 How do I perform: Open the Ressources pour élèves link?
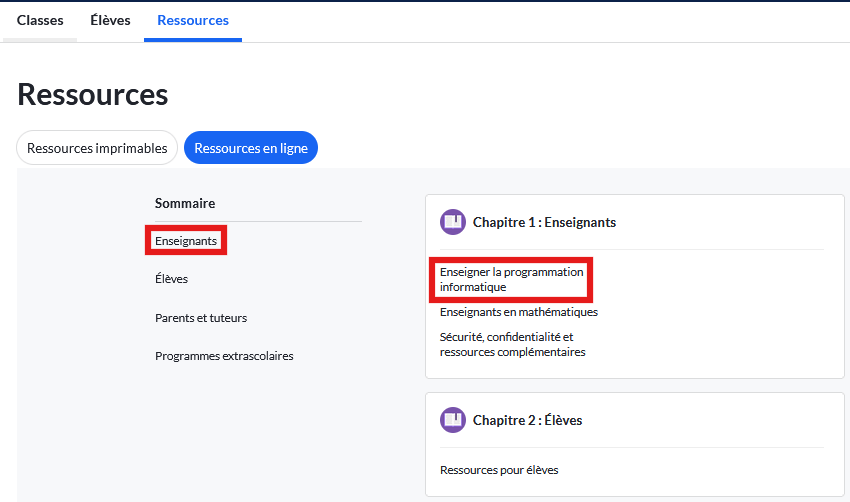click(499, 470)
